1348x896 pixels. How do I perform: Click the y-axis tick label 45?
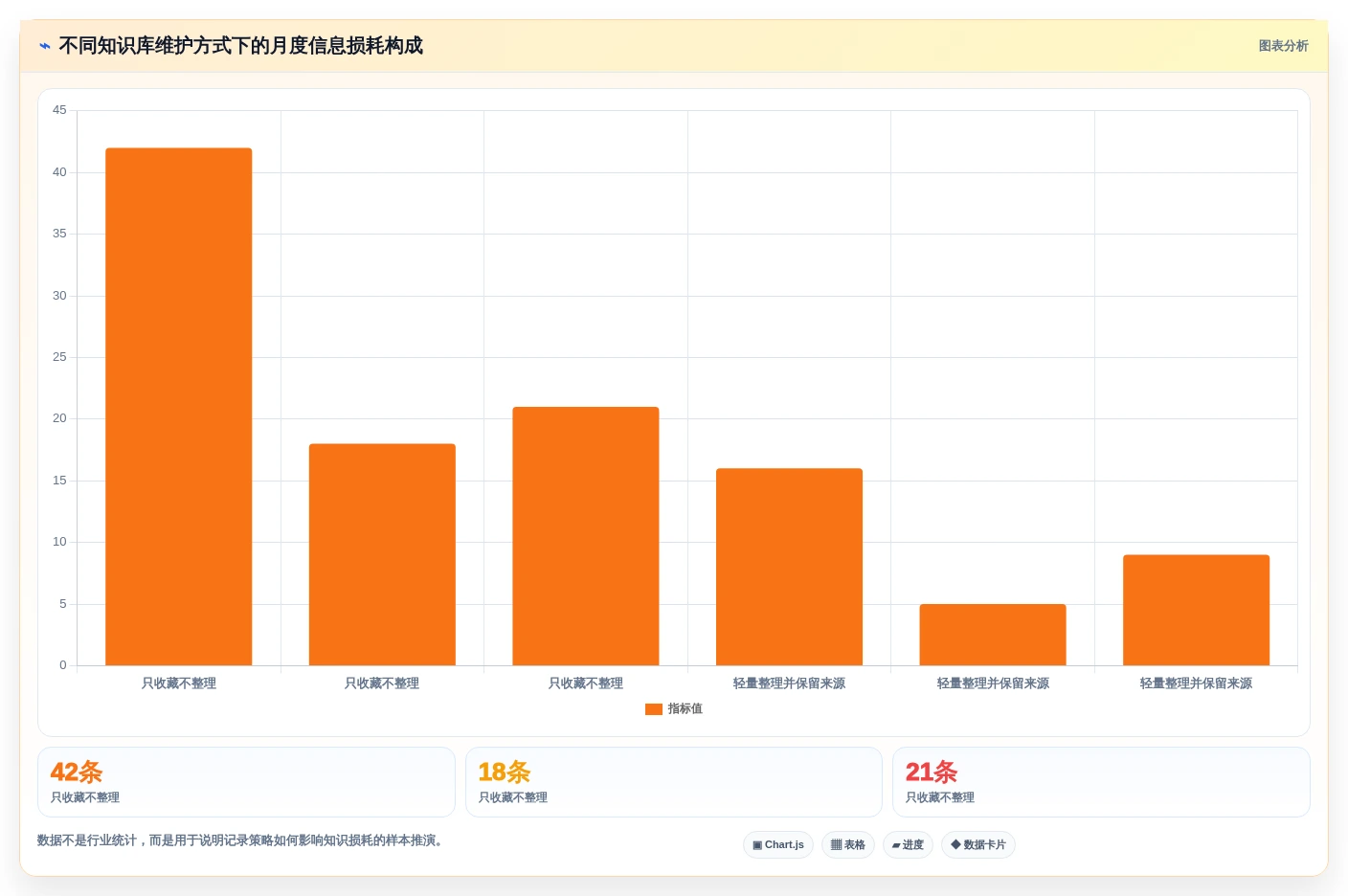click(x=59, y=110)
